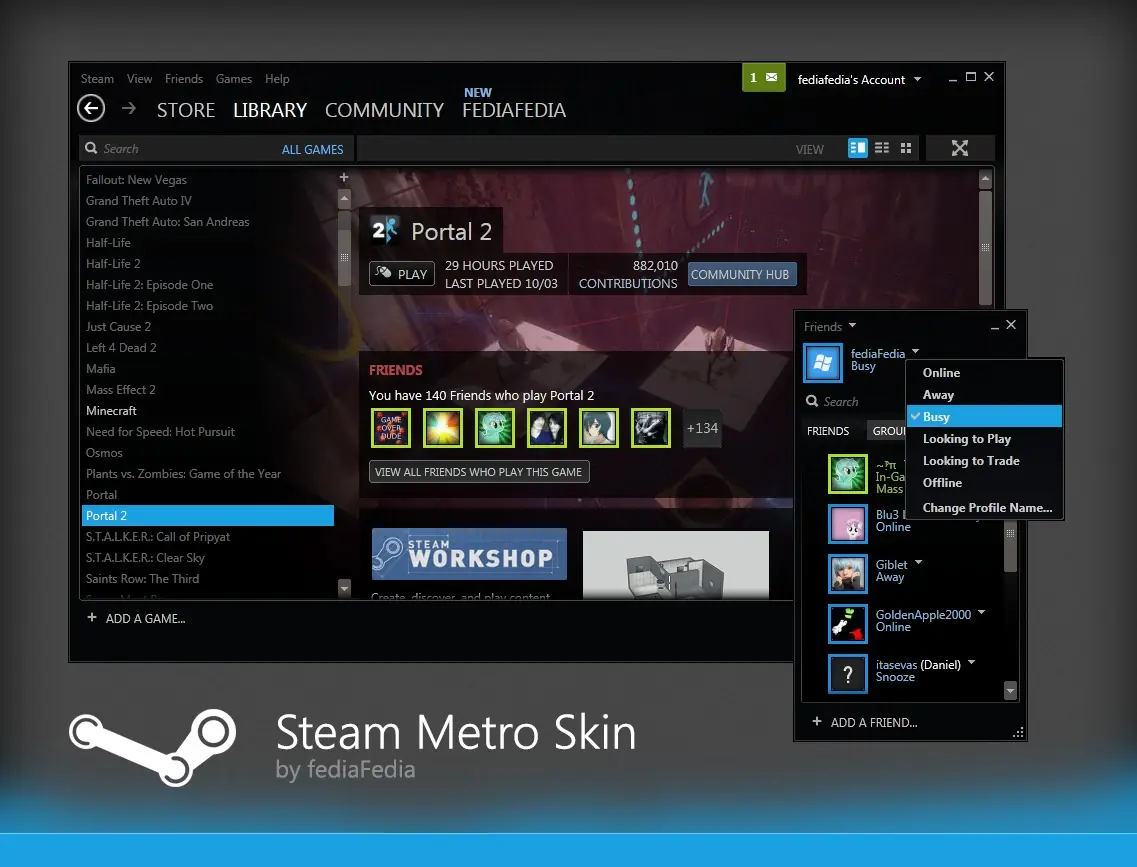Open the Games menu
This screenshot has height=867, width=1137.
pos(233,78)
